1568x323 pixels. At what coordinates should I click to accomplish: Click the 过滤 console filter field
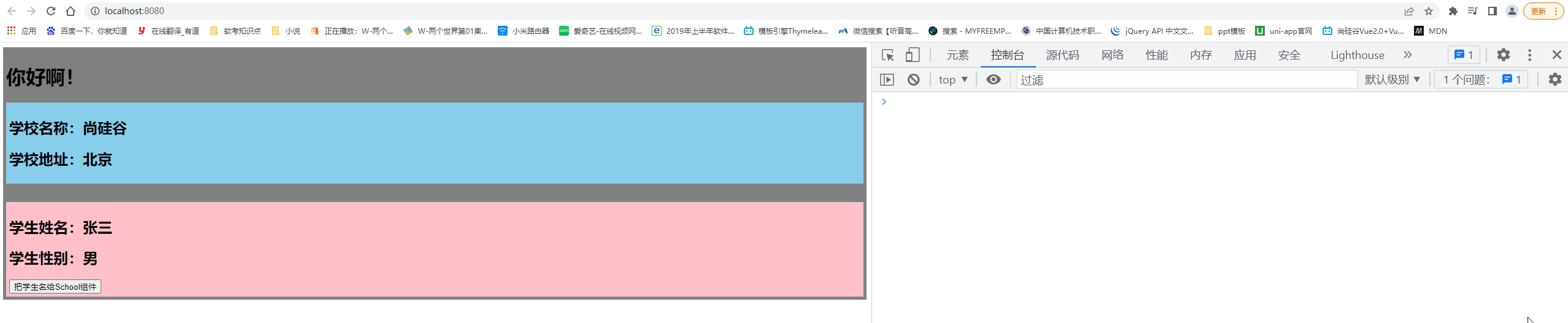pos(1187,80)
